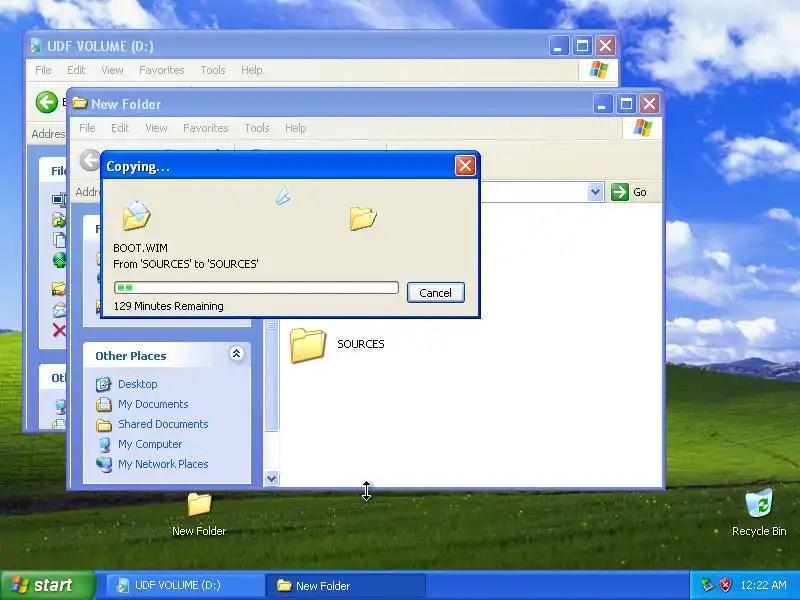Screen dimensions: 800x600
Task: Click envelope e-mail icon in UDF VOLUME sidebar
Action: tap(59, 310)
